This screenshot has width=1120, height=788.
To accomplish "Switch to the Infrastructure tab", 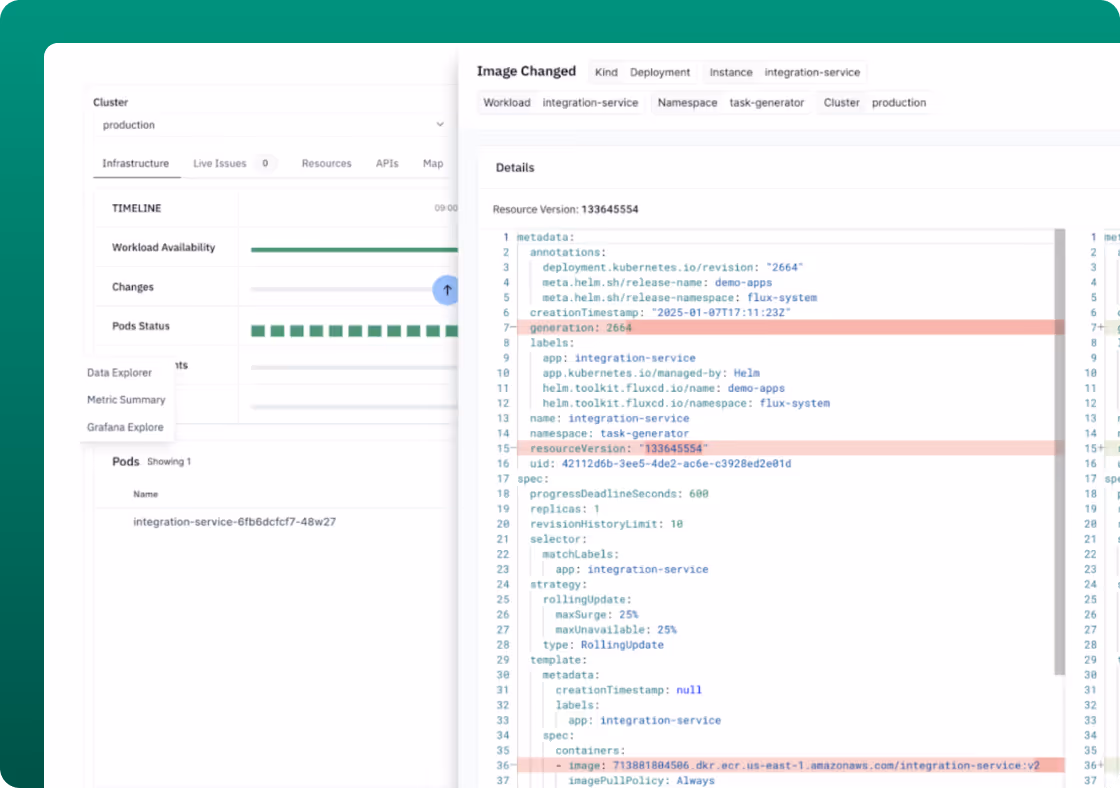I will point(136,164).
